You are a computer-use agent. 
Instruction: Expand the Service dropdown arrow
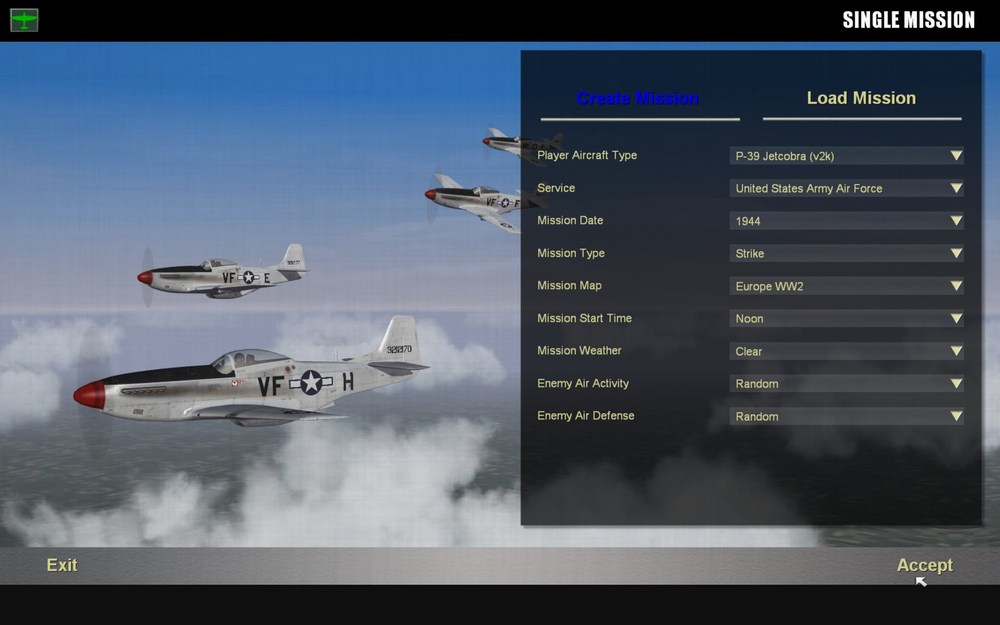click(956, 188)
